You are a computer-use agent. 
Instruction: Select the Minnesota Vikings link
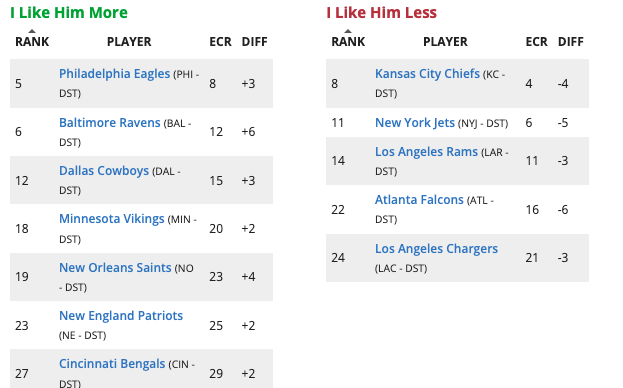112,219
